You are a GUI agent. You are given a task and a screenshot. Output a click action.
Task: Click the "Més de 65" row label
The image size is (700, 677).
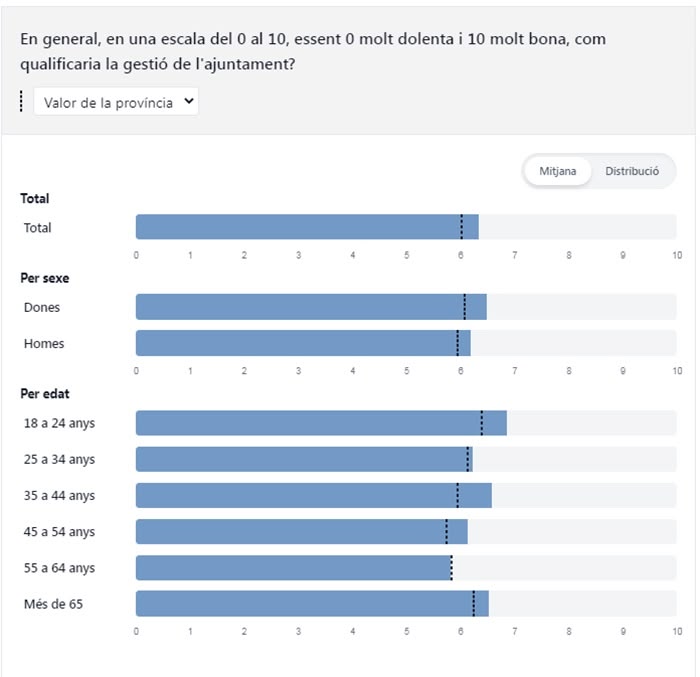tap(53, 603)
